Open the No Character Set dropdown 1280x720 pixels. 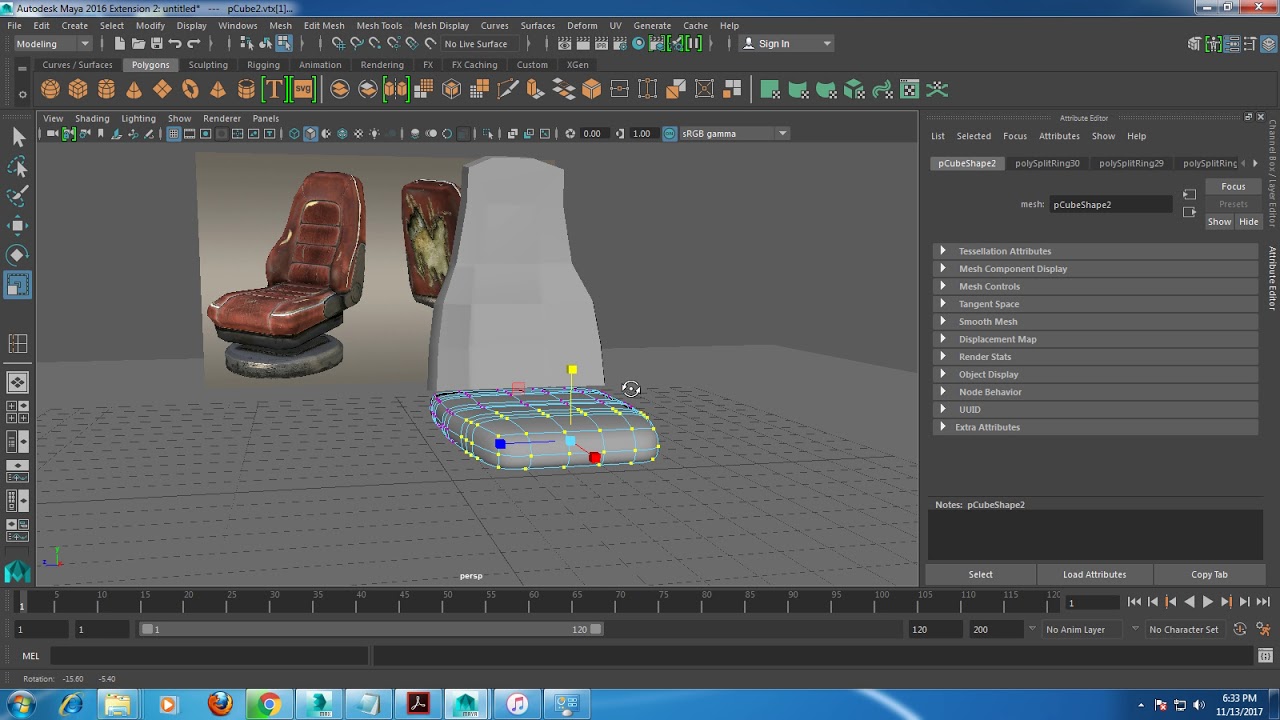(1184, 629)
